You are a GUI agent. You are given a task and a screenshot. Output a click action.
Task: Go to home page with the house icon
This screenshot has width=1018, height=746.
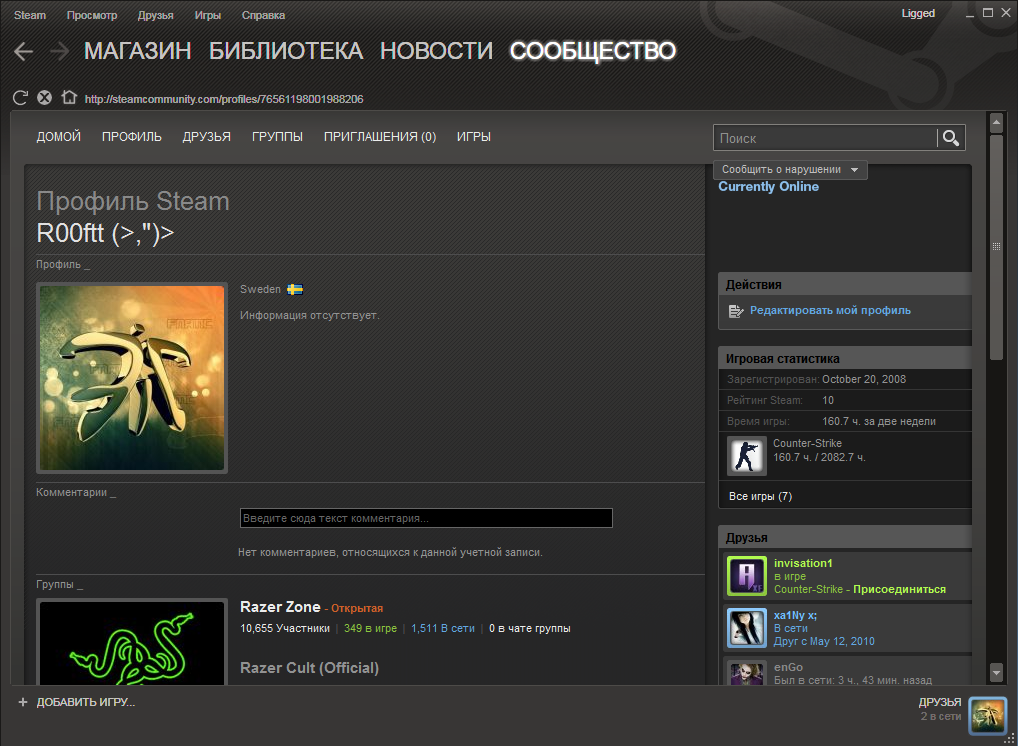point(69,97)
